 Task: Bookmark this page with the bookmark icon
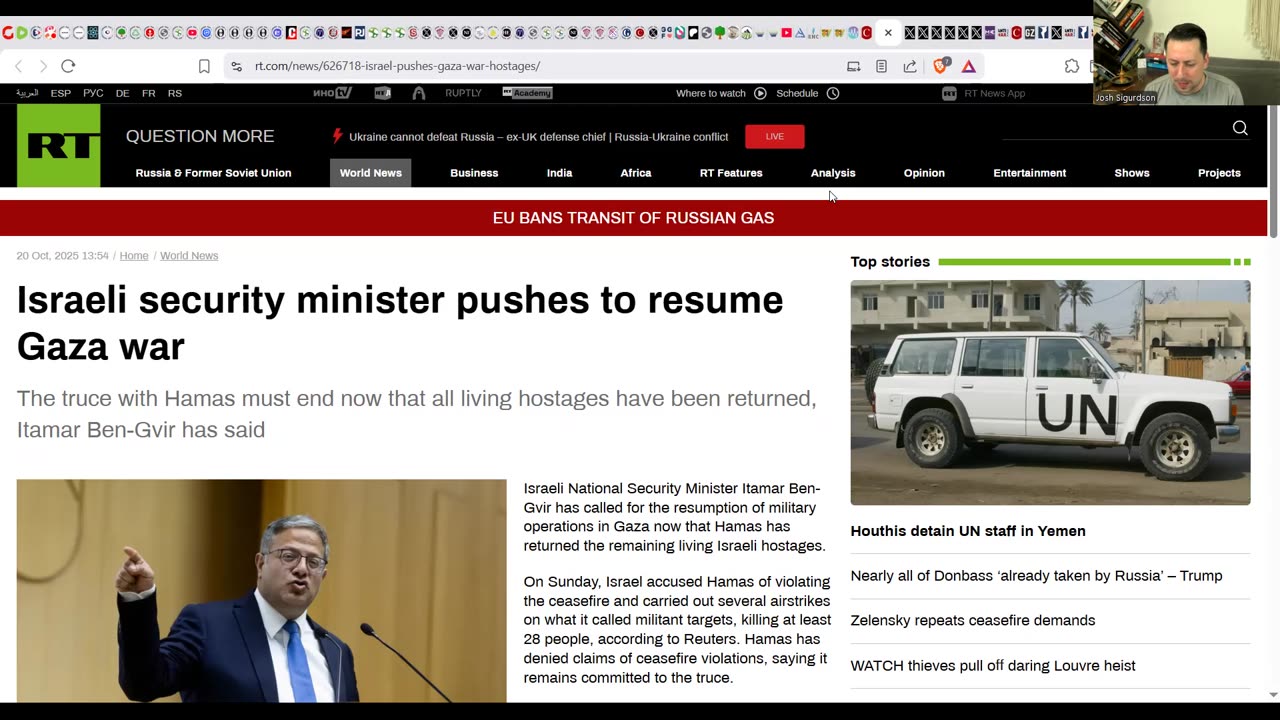204,66
